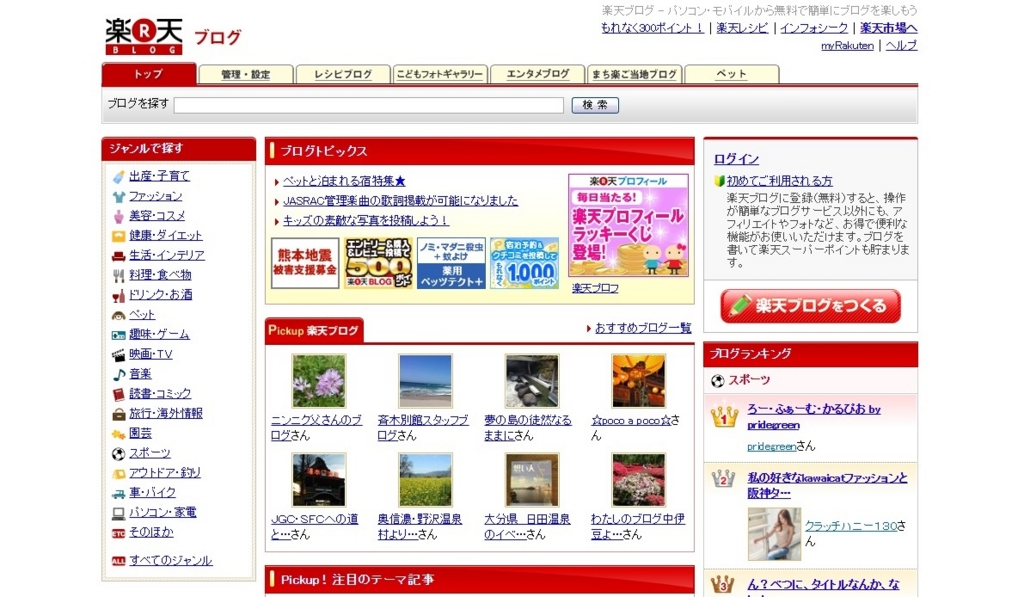Screen dimensions: 1024x597
Task: Click the clapperboard icon beside 映画・TV
Action: point(118,355)
